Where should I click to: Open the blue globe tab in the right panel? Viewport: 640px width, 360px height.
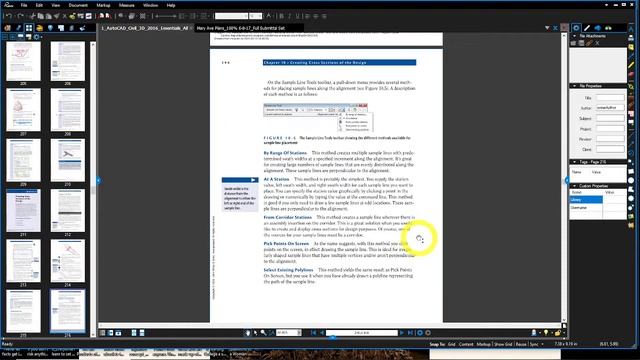click(x=598, y=28)
